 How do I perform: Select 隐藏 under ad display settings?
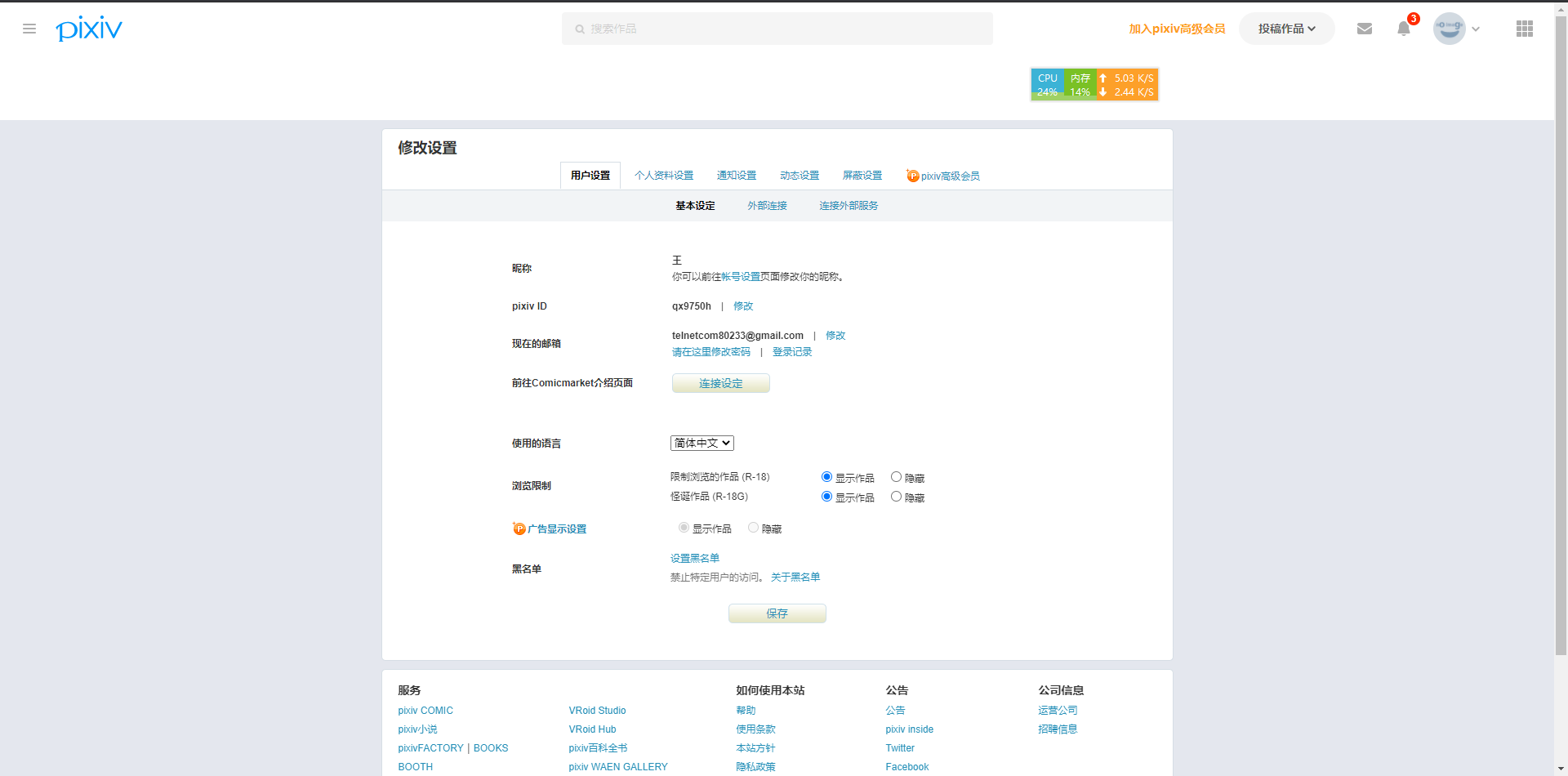click(x=753, y=528)
